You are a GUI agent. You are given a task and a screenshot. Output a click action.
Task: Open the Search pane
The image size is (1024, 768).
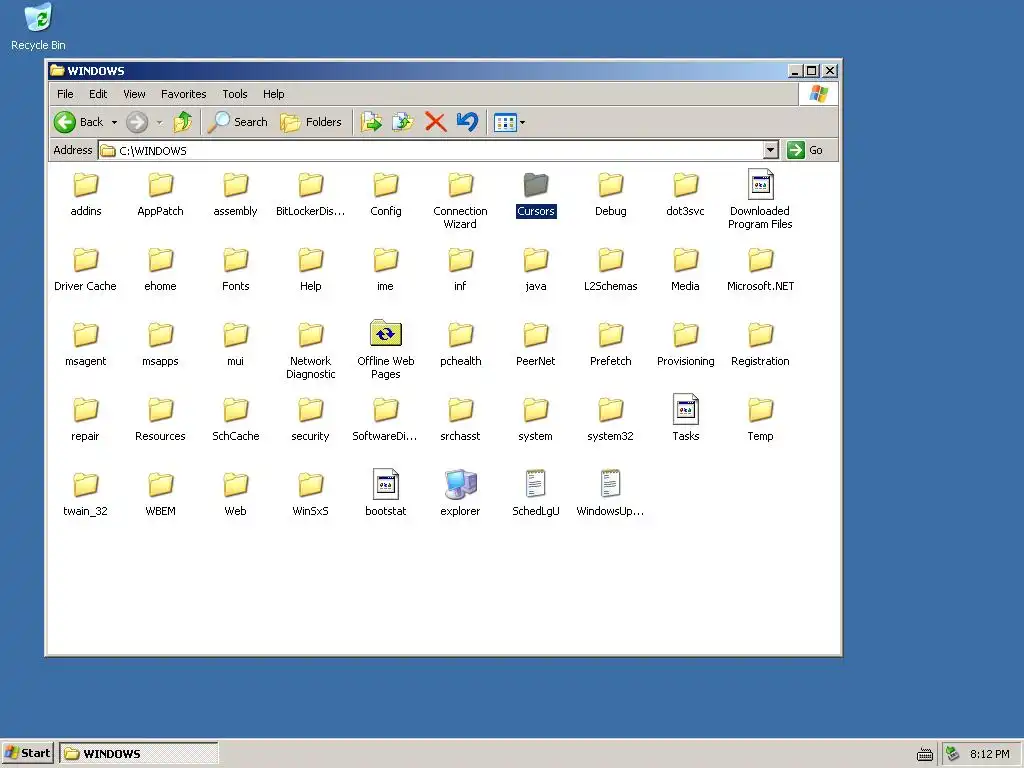click(238, 122)
